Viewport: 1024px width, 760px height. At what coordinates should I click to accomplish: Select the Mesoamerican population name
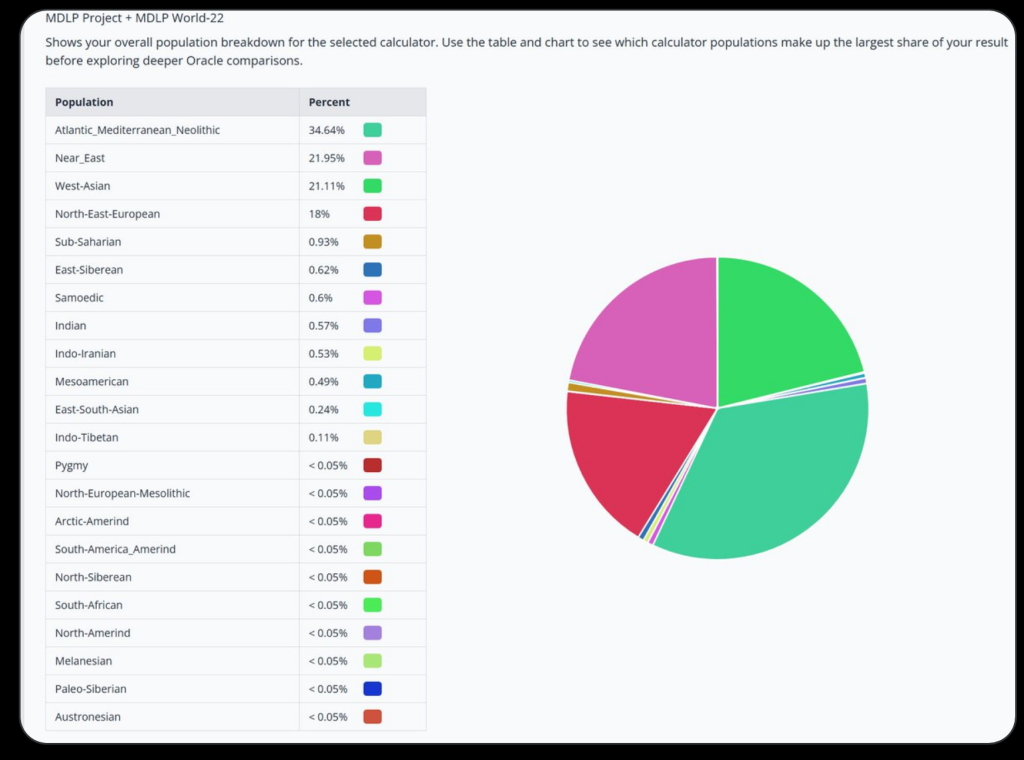pyautogui.click(x=91, y=381)
